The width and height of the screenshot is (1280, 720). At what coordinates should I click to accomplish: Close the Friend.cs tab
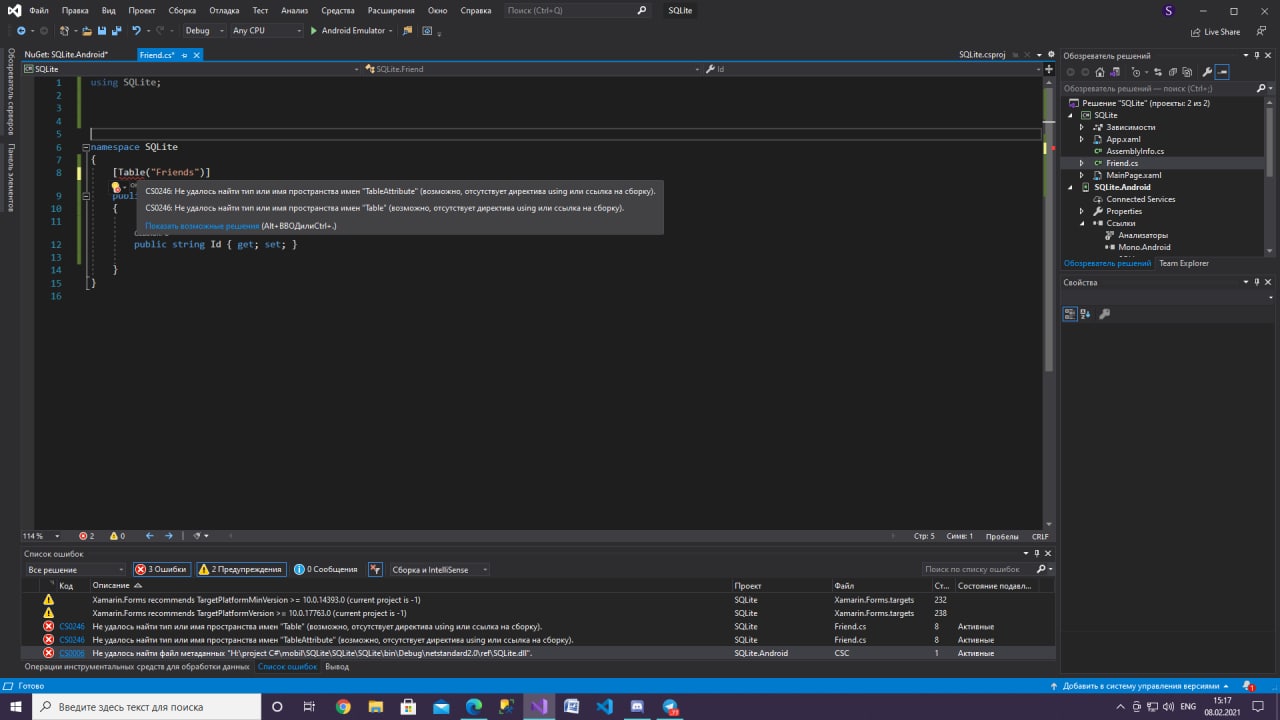pos(196,55)
